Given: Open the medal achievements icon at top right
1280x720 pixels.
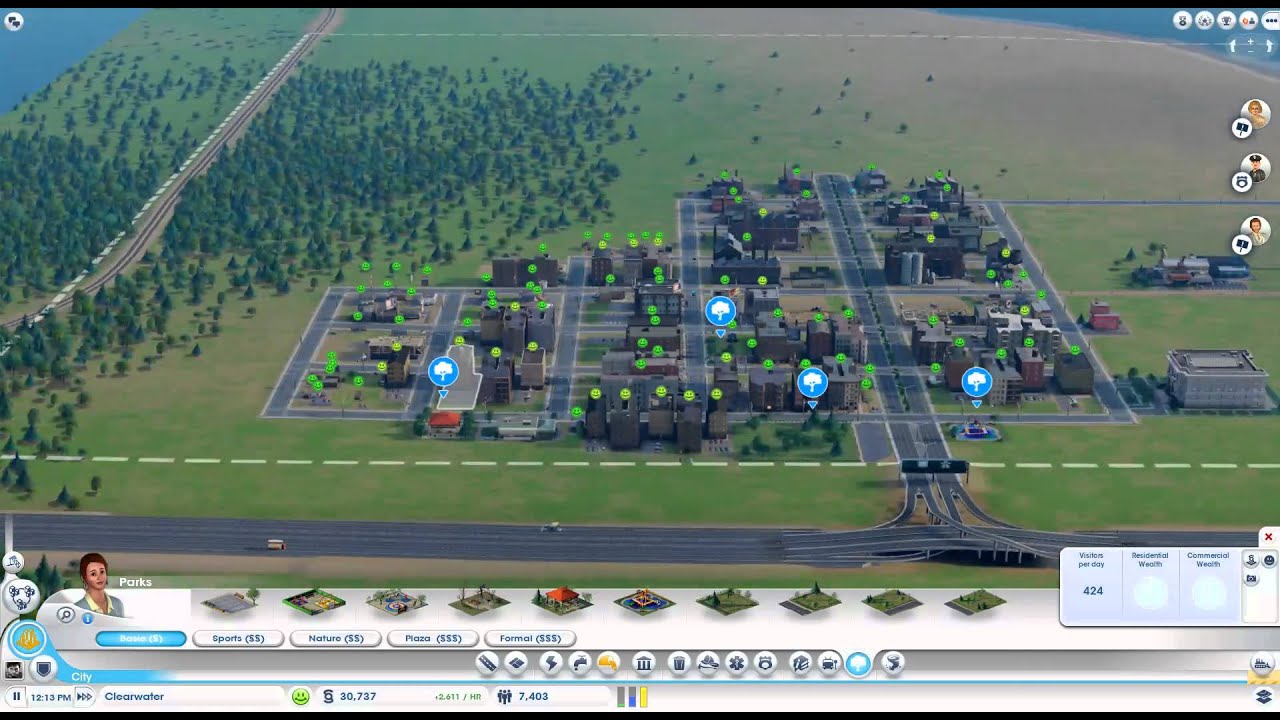Looking at the screenshot, I should [1182, 20].
